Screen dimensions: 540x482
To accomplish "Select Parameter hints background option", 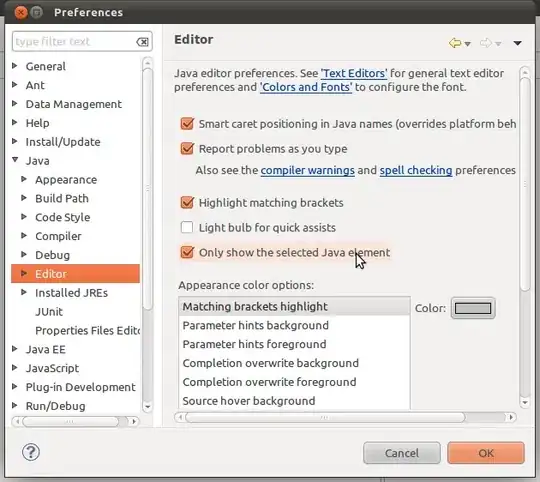I will pos(256,325).
